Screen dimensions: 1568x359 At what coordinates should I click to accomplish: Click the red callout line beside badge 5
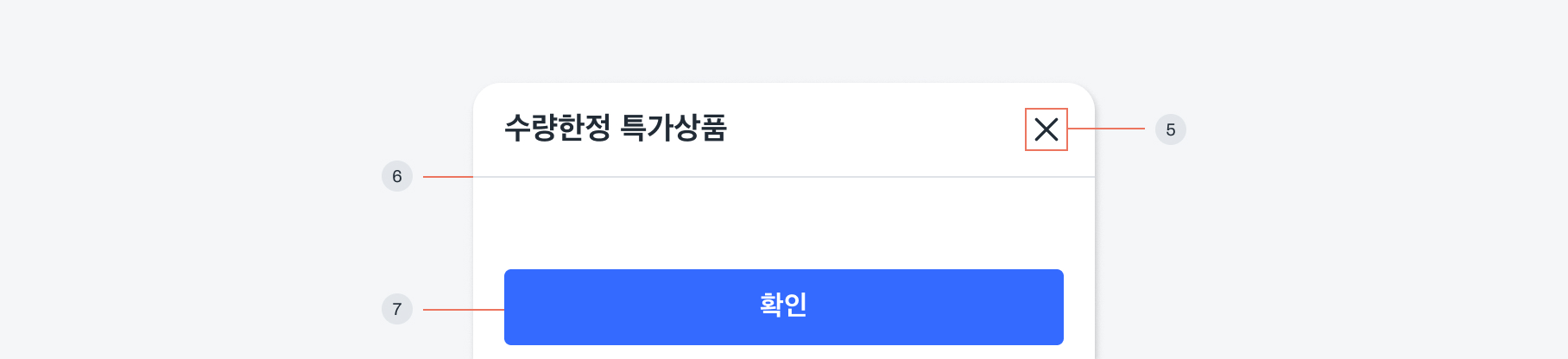[1106, 129]
